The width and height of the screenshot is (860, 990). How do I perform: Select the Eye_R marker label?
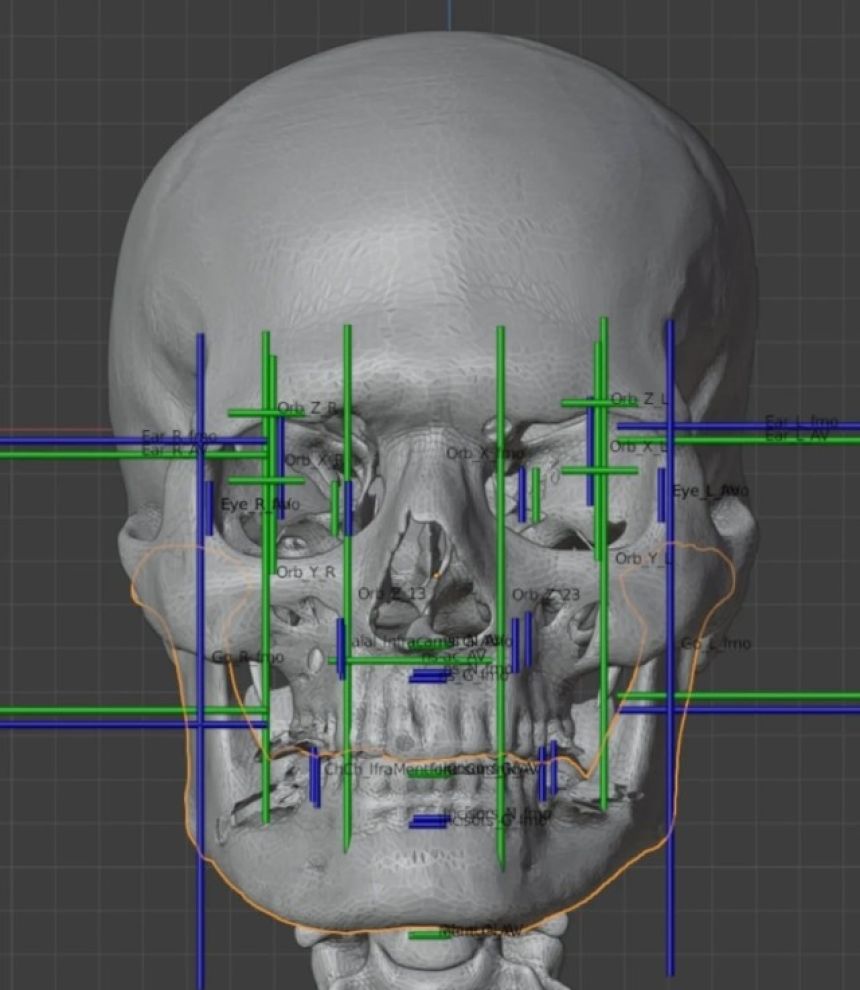click(x=259, y=504)
